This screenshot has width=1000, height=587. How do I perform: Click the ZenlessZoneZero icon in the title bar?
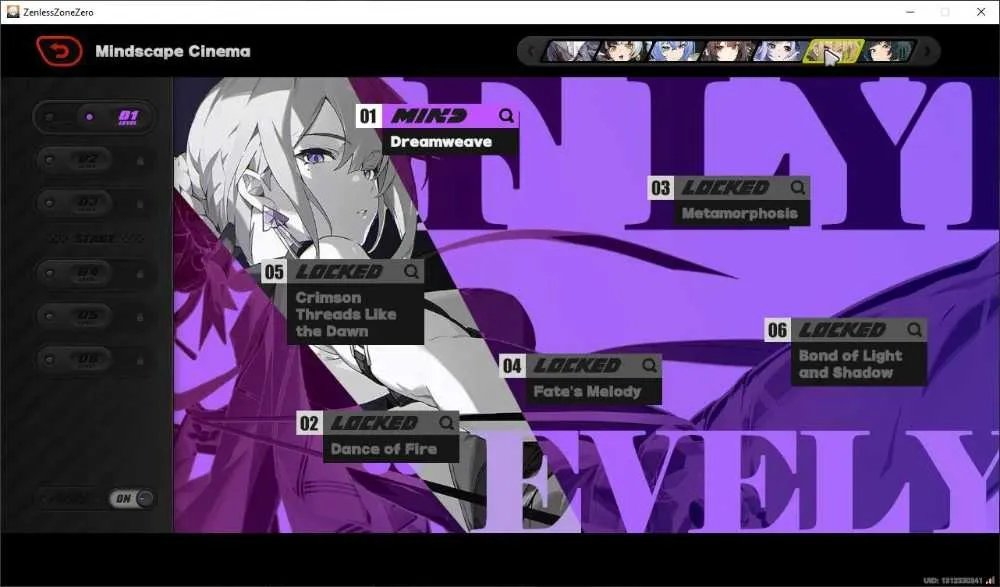tap(13, 11)
